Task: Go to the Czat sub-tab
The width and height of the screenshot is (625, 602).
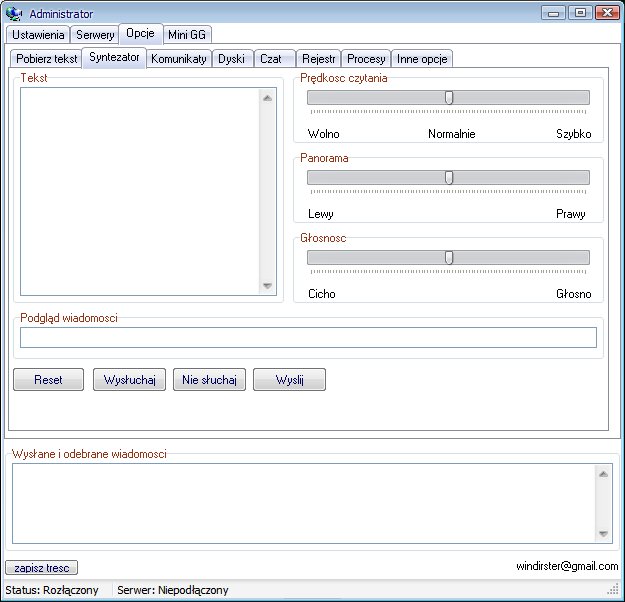Action: pyautogui.click(x=271, y=59)
